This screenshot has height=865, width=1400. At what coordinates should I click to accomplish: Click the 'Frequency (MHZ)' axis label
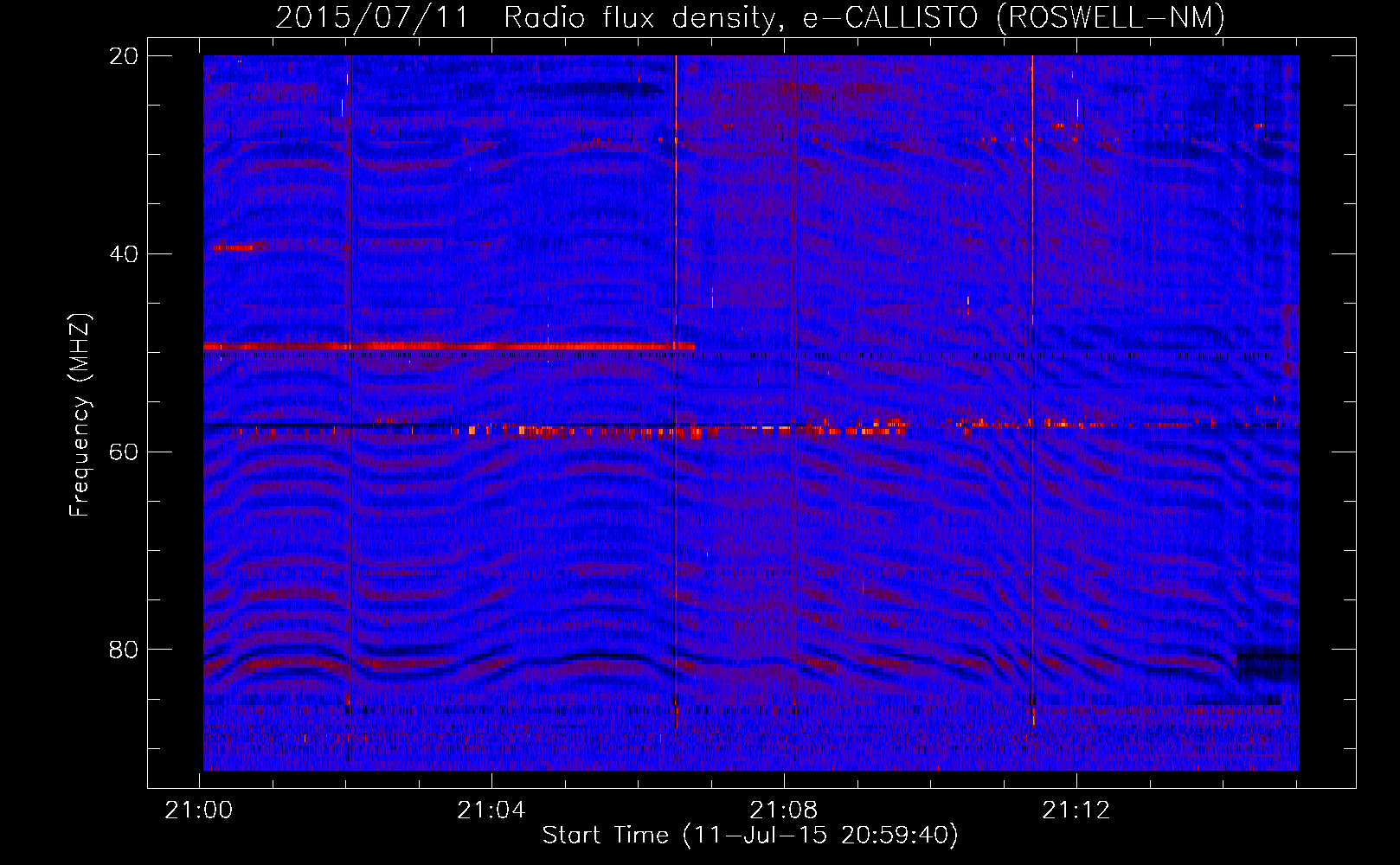pos(80,415)
